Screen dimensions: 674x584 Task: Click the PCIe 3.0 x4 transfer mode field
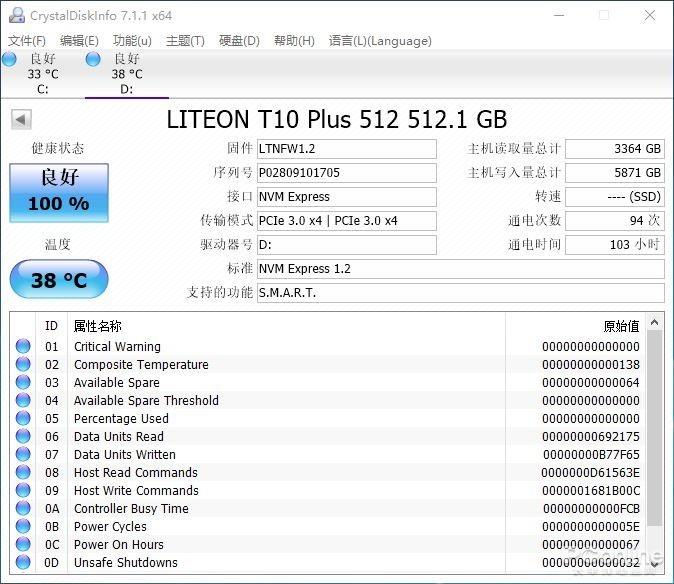(x=347, y=221)
